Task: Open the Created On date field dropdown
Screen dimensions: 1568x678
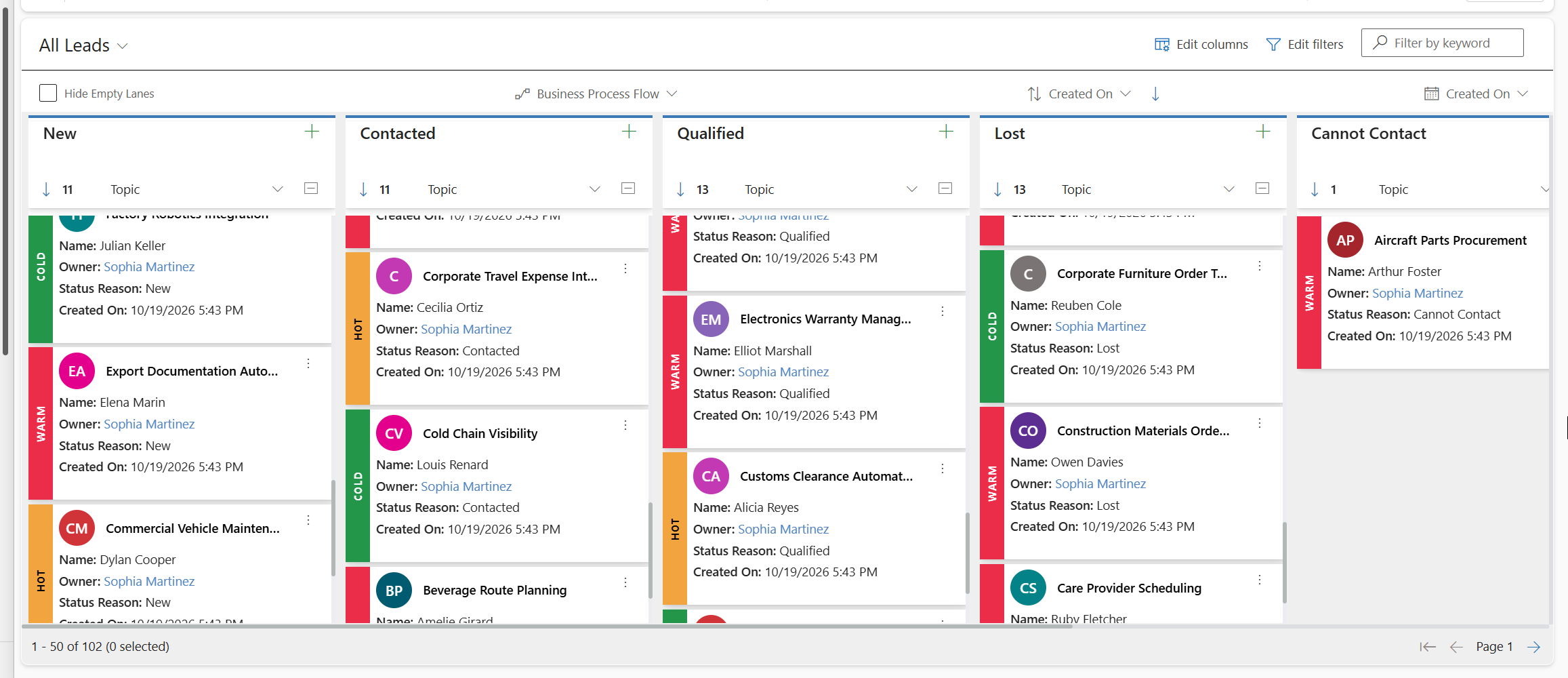Action: (x=1477, y=94)
